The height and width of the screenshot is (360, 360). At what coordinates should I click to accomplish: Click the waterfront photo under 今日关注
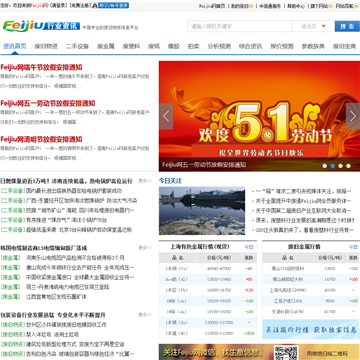(x=202, y=211)
